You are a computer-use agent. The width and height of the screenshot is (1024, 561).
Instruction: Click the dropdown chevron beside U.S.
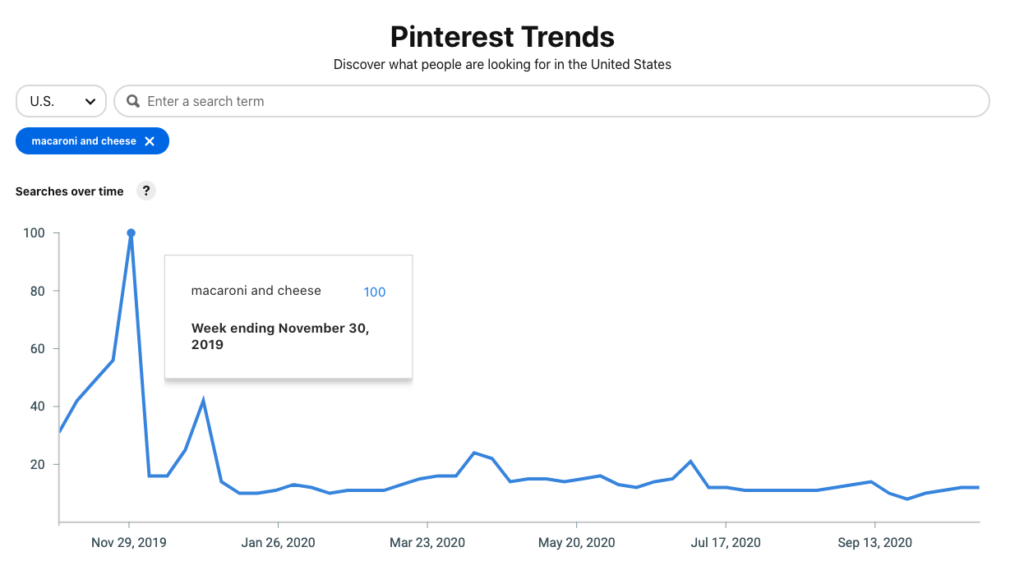pyautogui.click(x=90, y=101)
